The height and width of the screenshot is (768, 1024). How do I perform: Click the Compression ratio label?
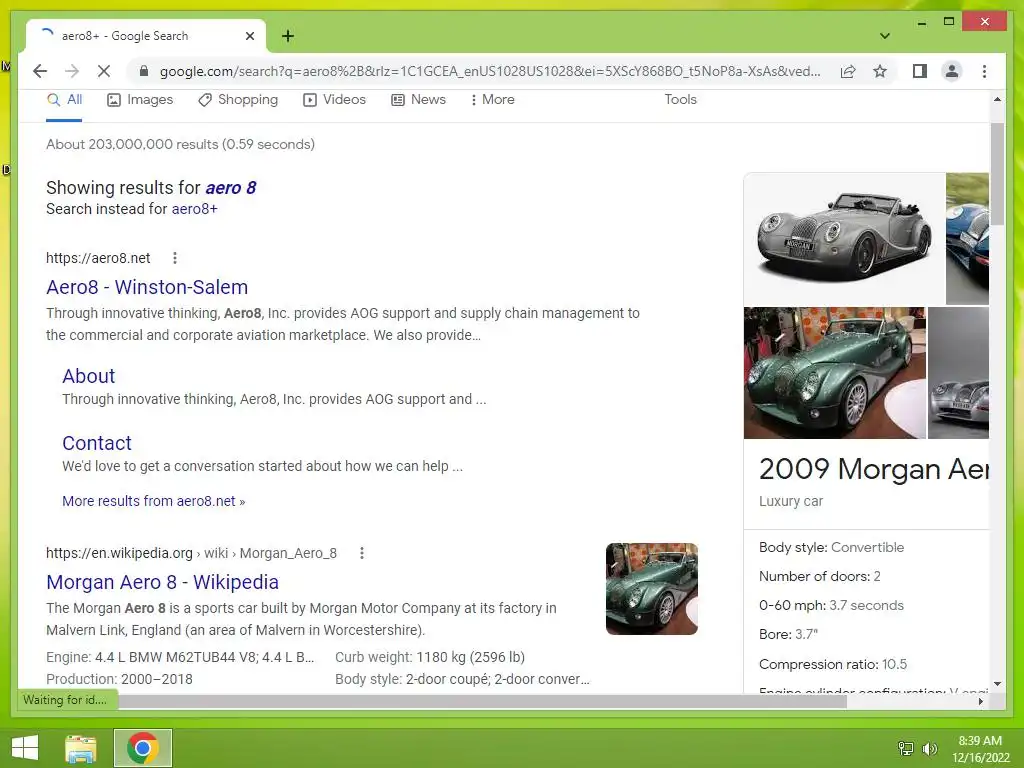818,664
